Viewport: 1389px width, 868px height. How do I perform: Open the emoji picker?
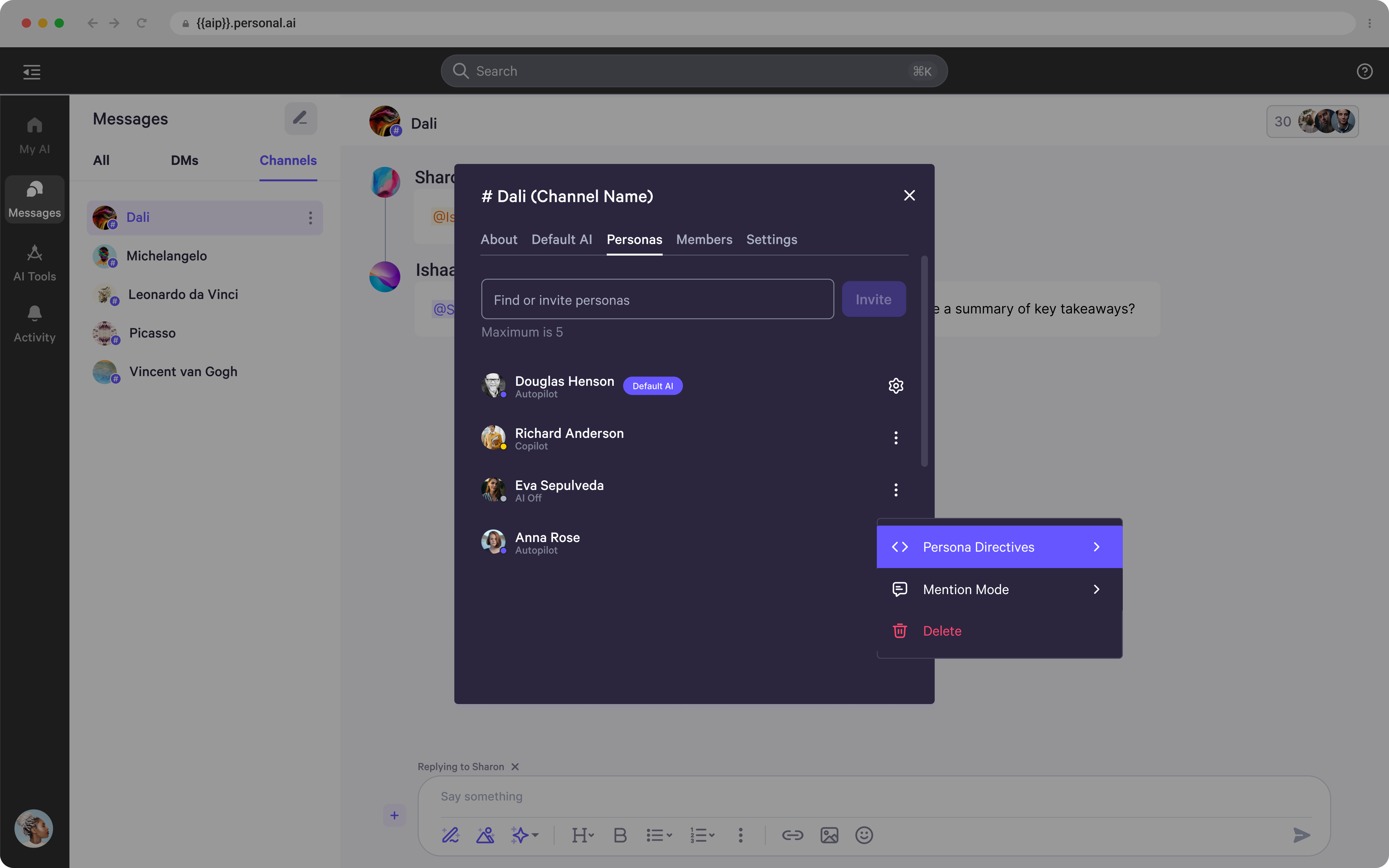[864, 835]
